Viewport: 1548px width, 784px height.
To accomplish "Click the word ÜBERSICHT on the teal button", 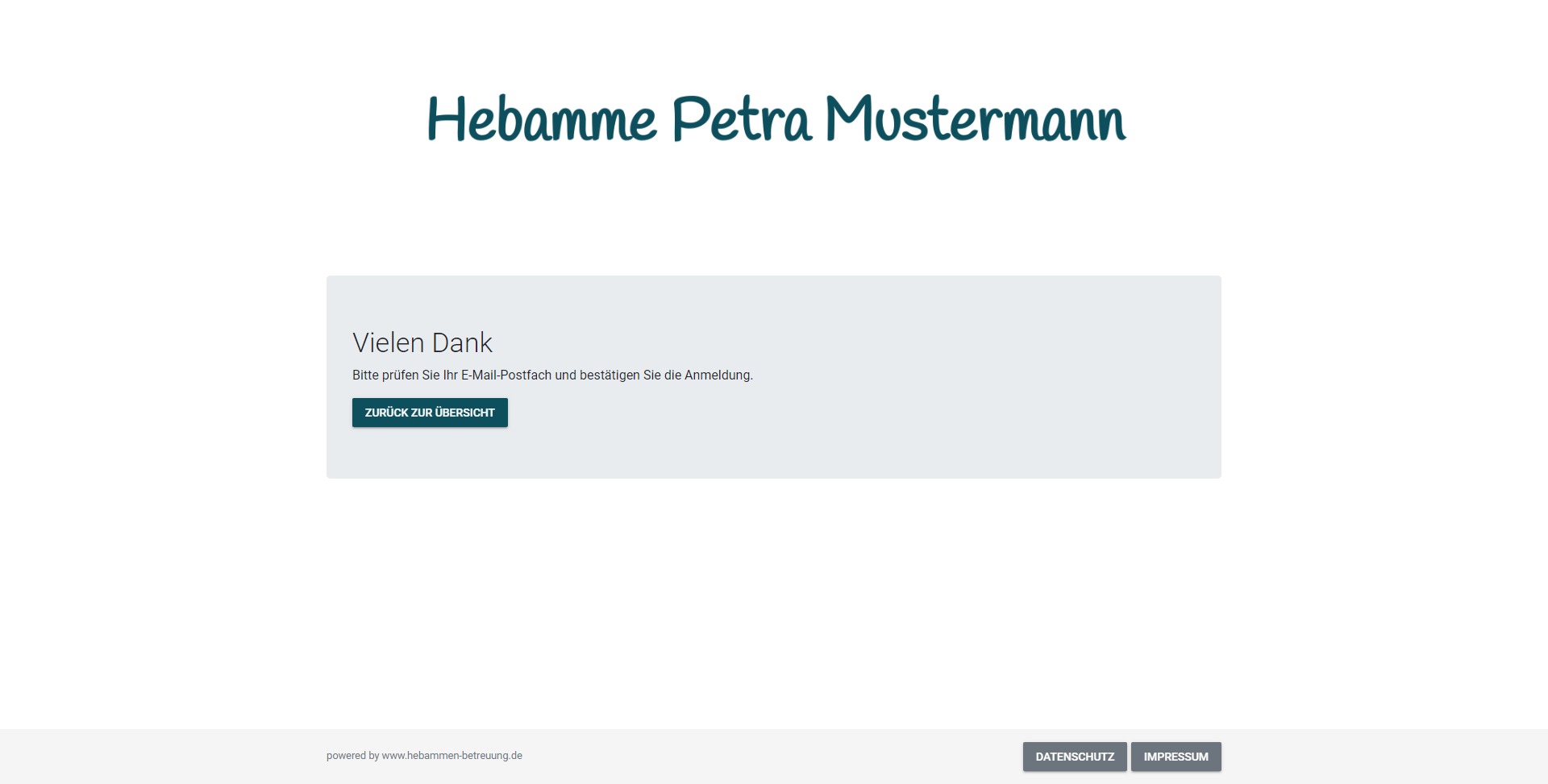I will pos(465,413).
